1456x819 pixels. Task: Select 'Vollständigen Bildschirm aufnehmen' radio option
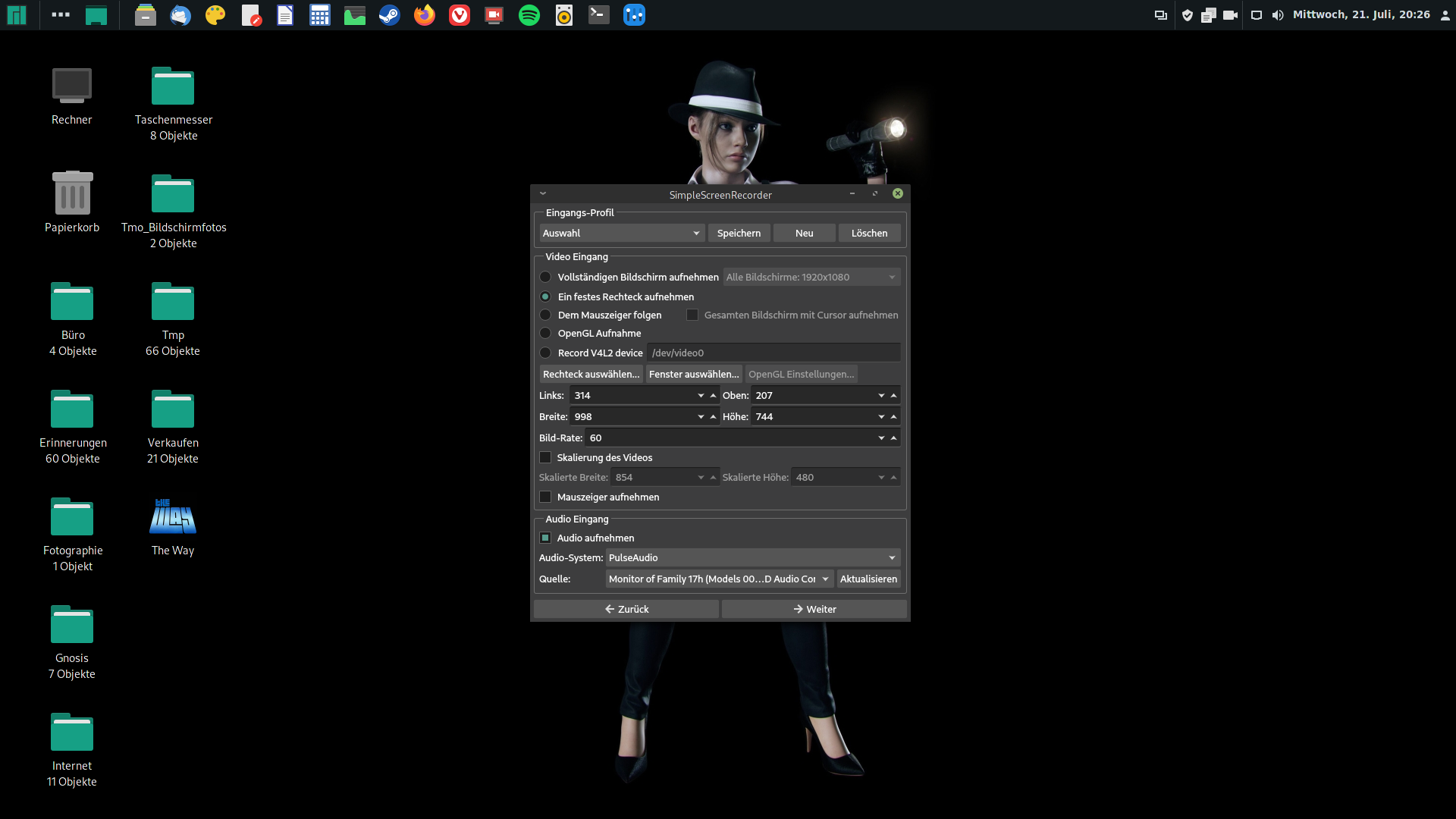click(545, 277)
